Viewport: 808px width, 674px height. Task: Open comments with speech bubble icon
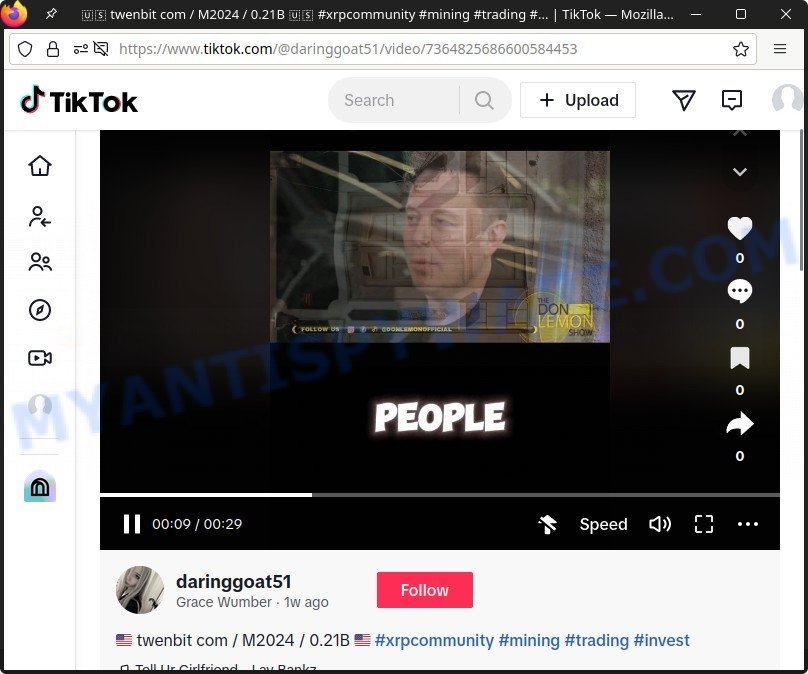[740, 292]
